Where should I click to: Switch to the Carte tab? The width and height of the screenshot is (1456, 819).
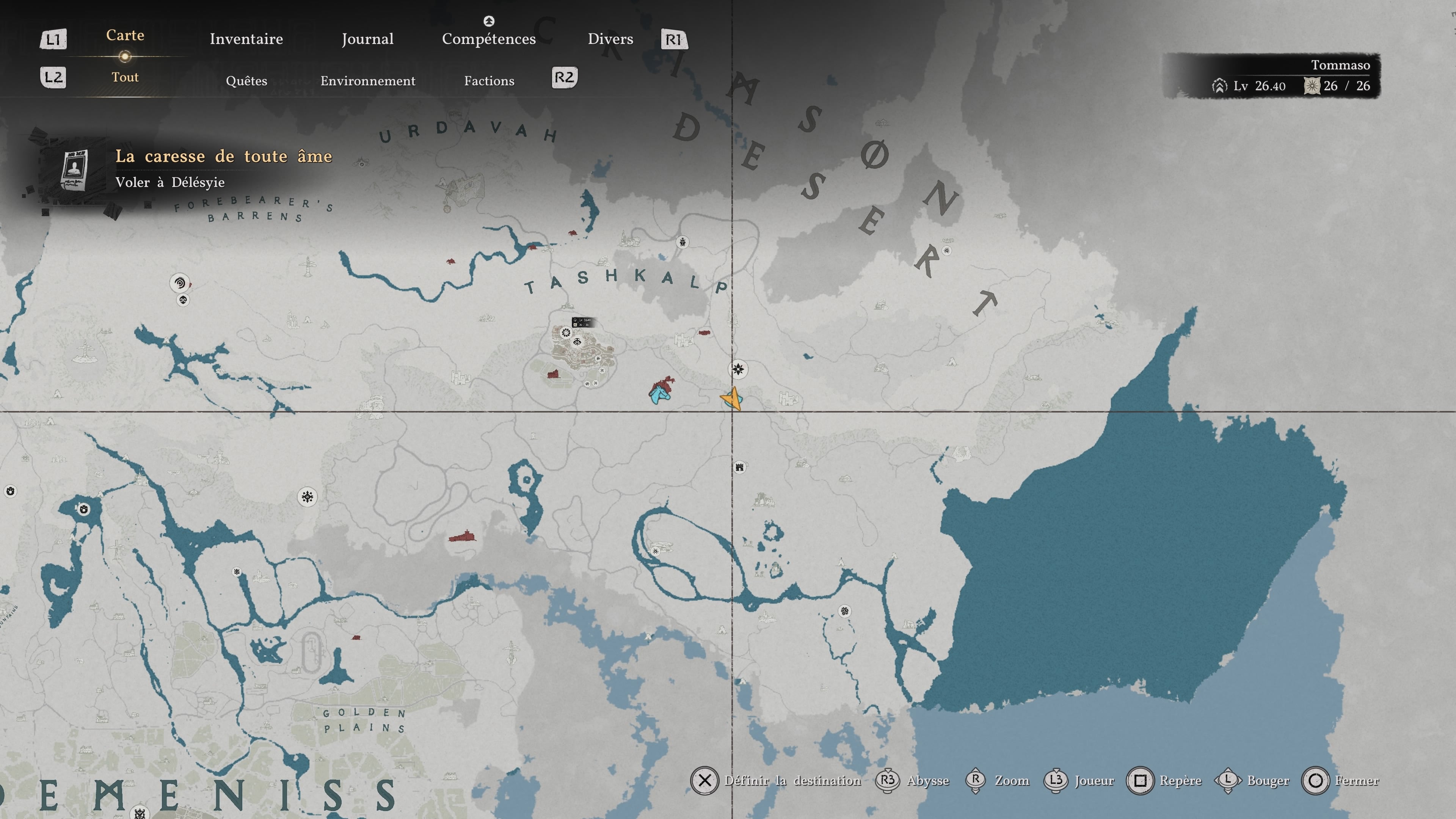click(125, 35)
